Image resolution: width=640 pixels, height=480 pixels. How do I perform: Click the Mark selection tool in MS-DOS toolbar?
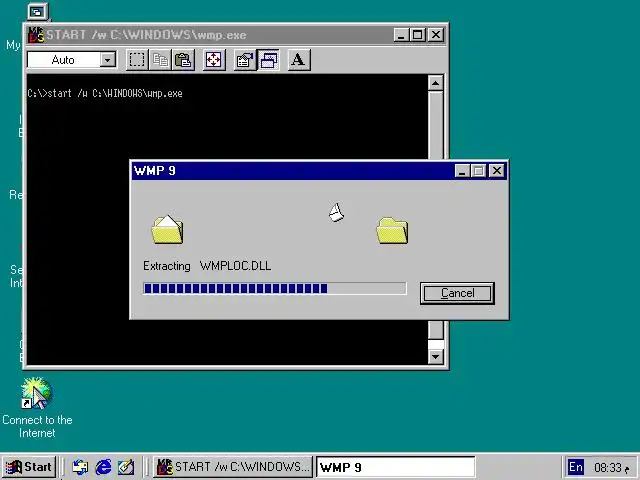click(137, 60)
